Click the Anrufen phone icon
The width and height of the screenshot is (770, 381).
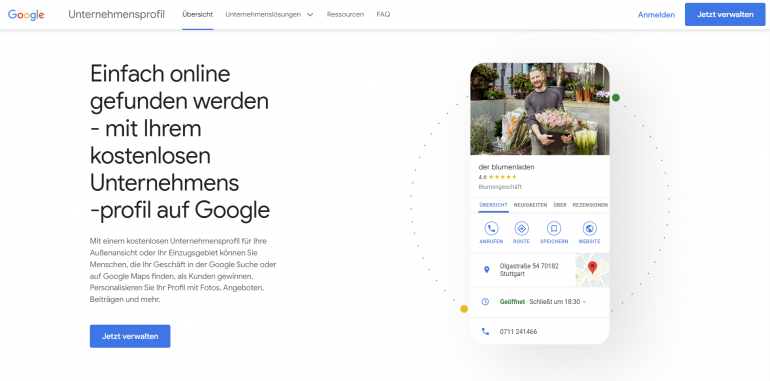click(491, 228)
